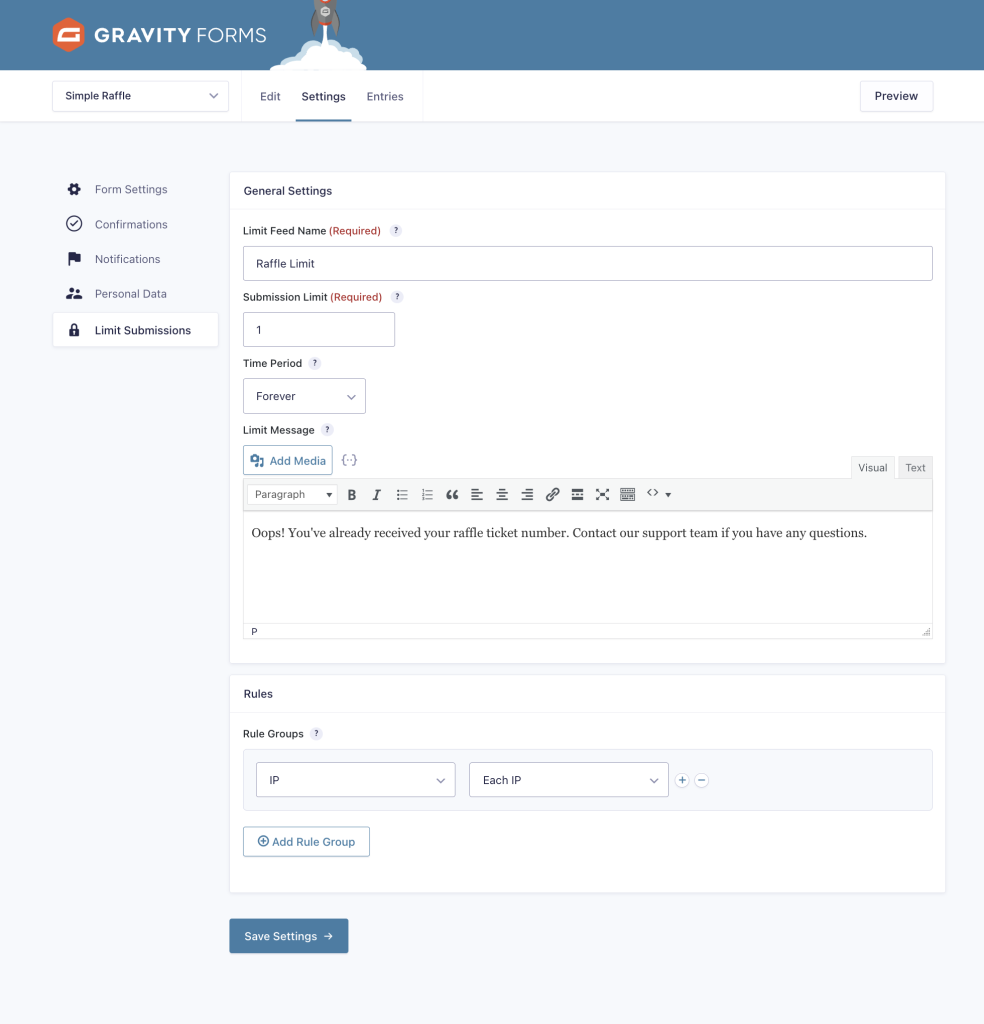Apply italic formatting to the message text
This screenshot has width=984, height=1024.
(x=377, y=494)
